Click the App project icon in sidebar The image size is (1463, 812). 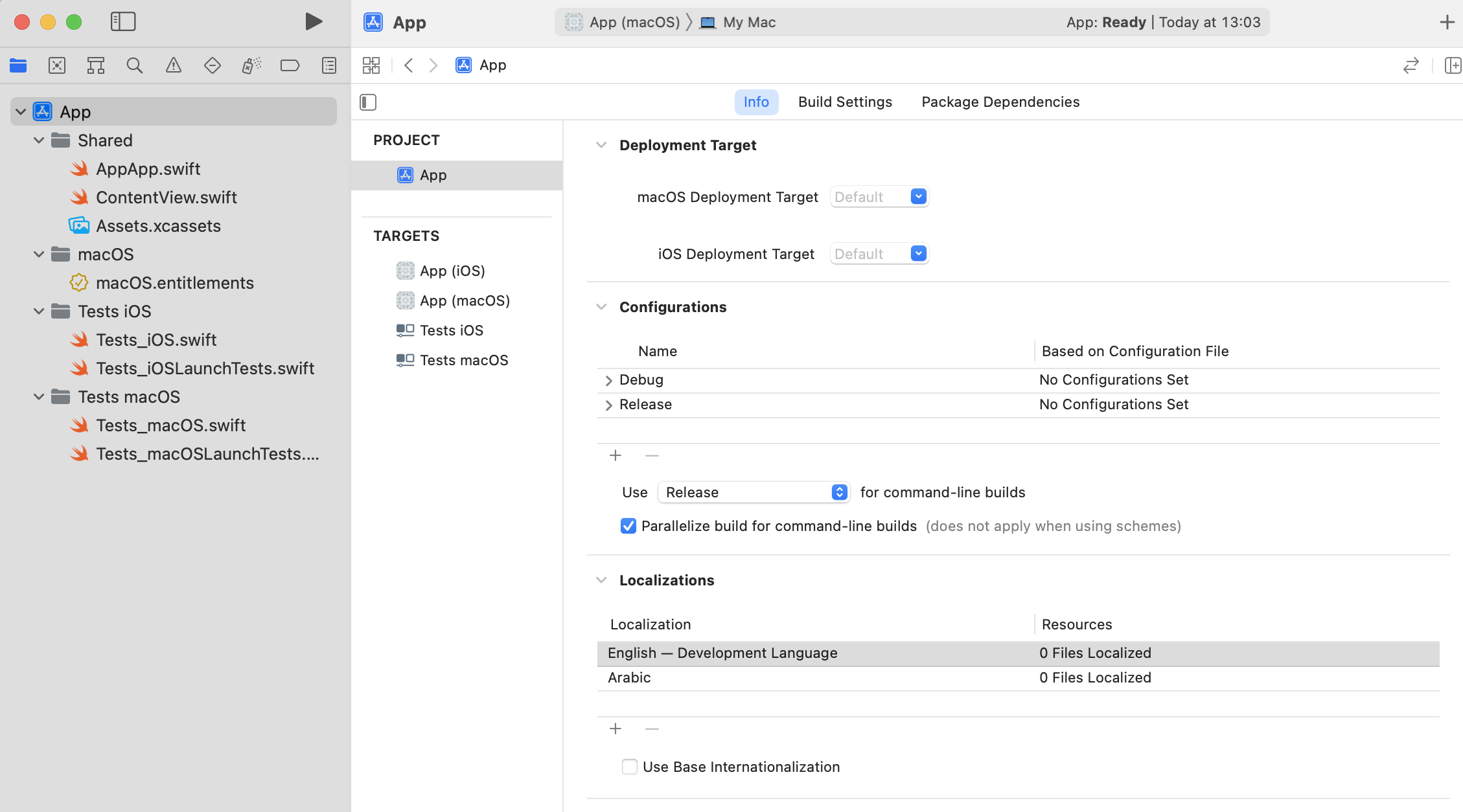pos(43,111)
